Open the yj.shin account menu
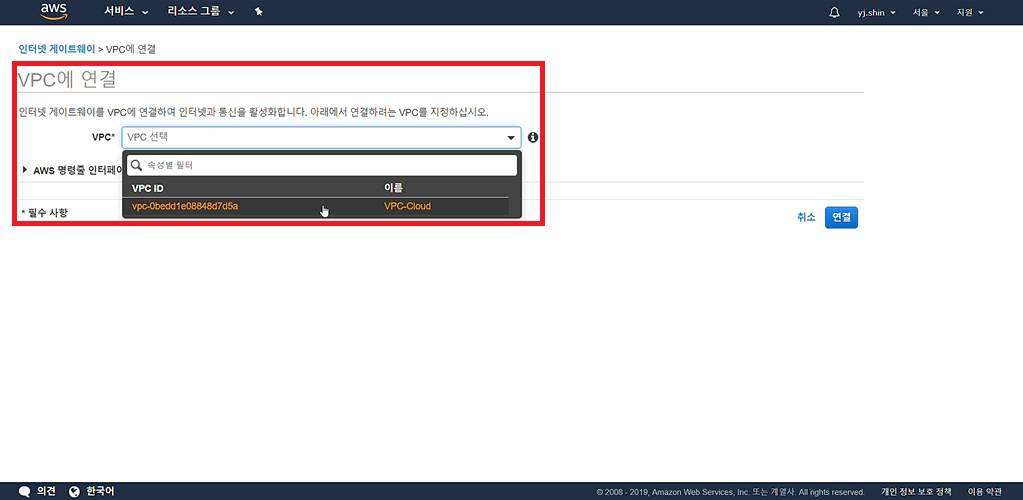The image size is (1023, 500). point(876,12)
